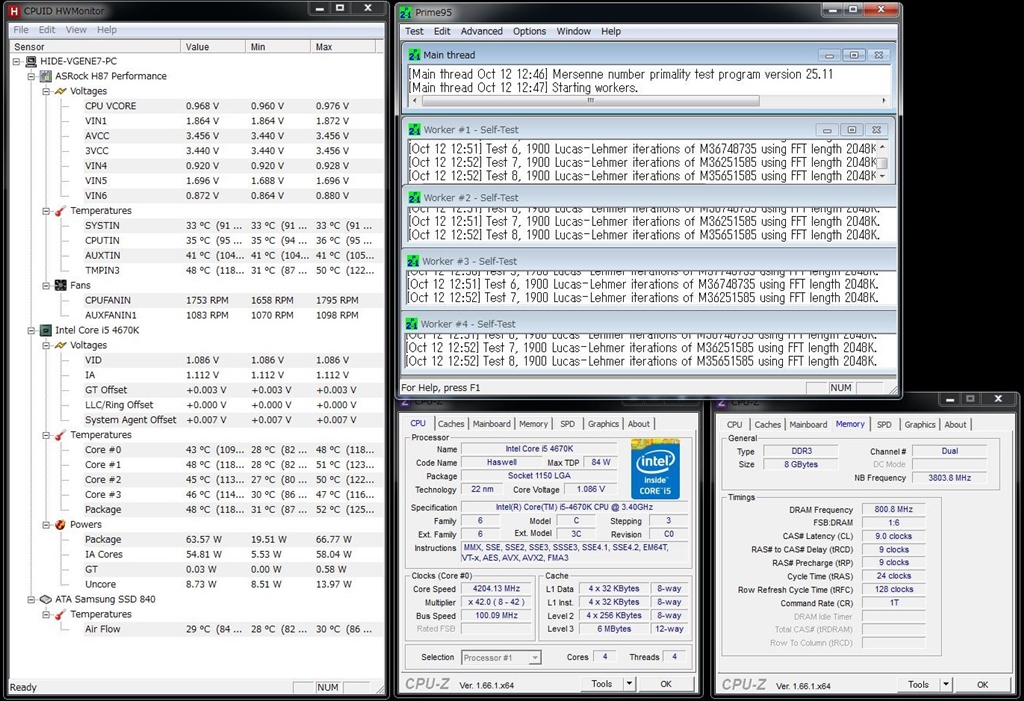Click the Intel inside Core i5 logo
Screen dimensions: 1024x701
pyautogui.click(x=655, y=469)
